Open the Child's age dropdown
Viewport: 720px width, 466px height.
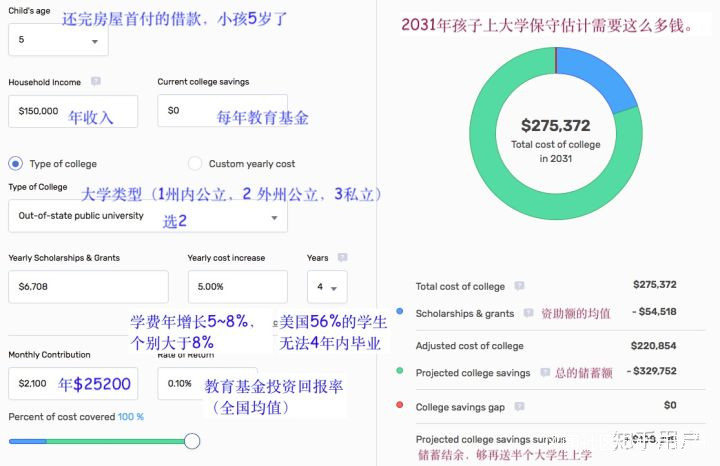[58, 40]
